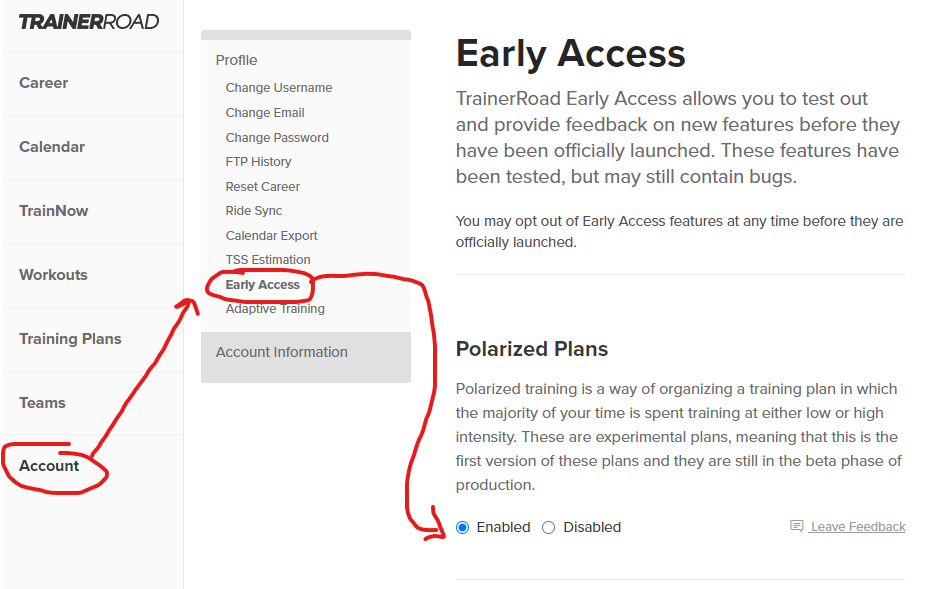Viewport: 934px width, 589px height.
Task: Click the TrainerRoad logo
Action: [89, 21]
